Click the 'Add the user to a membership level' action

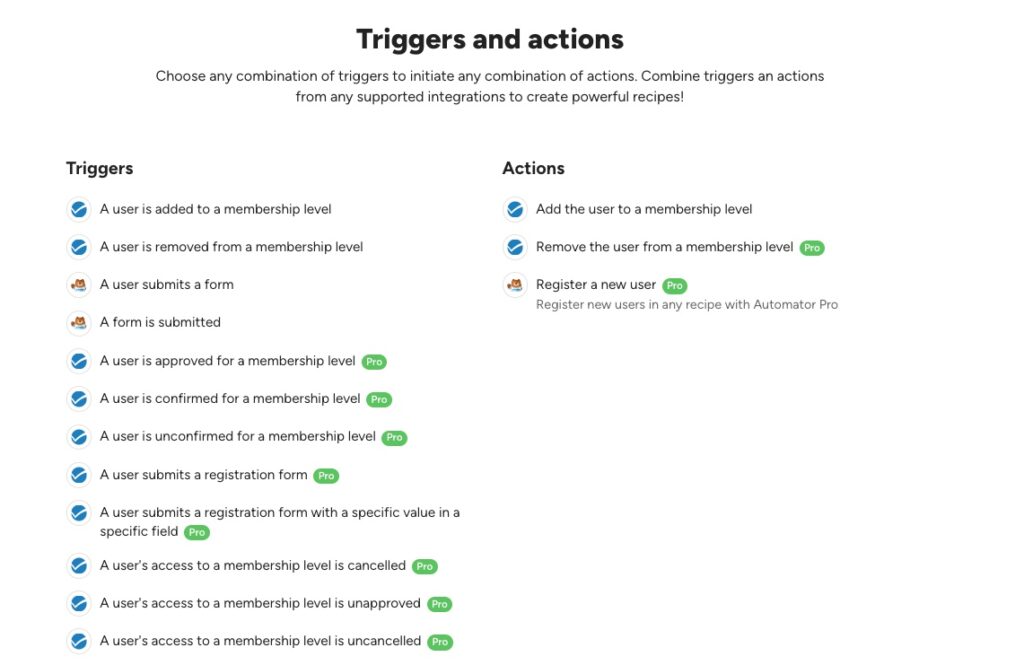[644, 209]
